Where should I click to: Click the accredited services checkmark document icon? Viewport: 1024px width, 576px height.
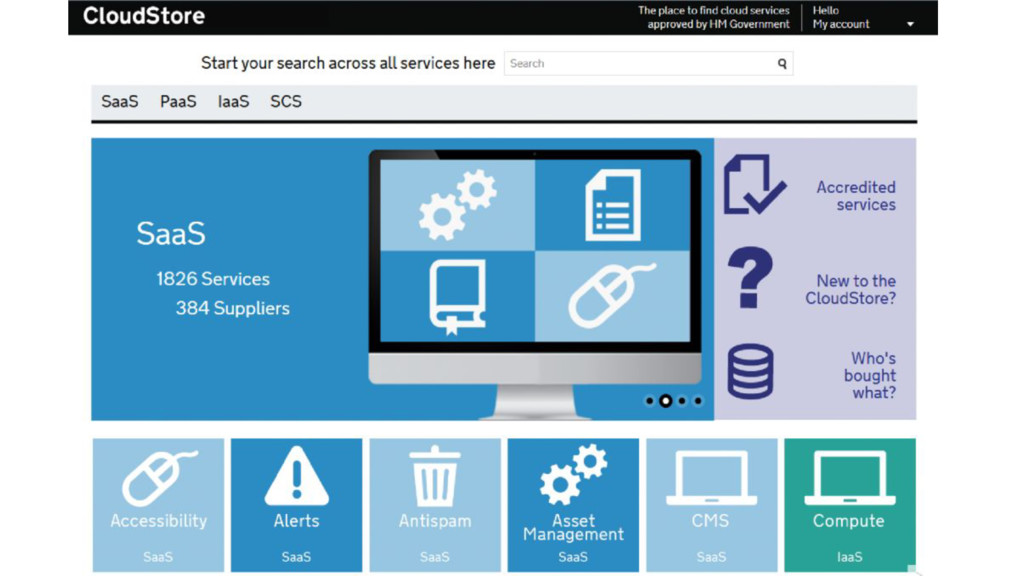754,185
